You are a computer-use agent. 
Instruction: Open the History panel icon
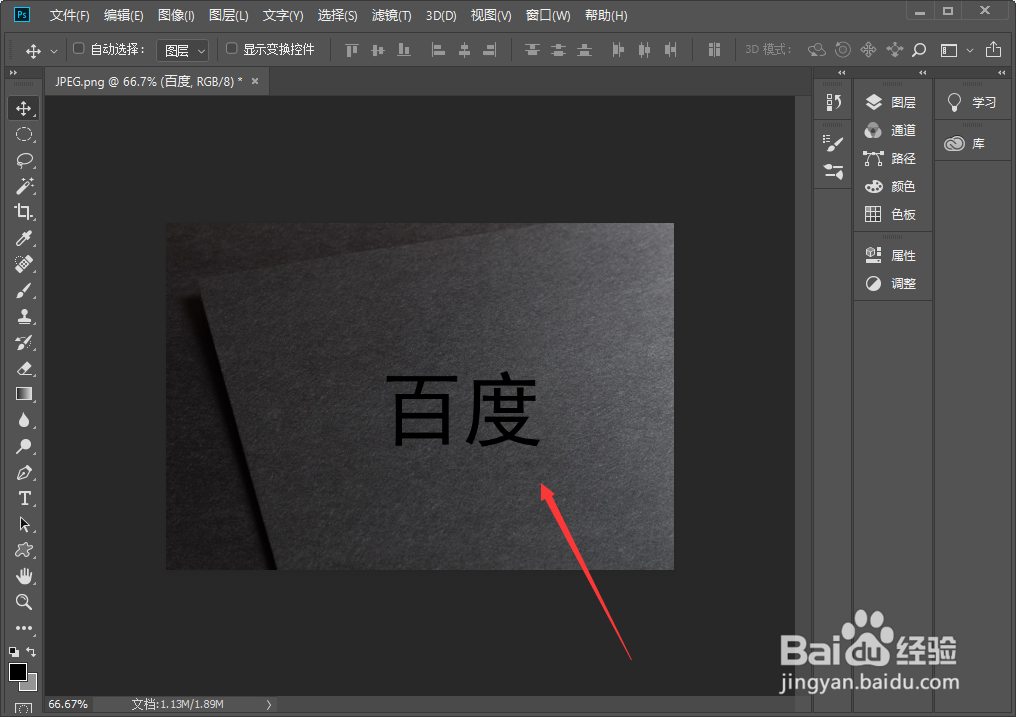833,102
